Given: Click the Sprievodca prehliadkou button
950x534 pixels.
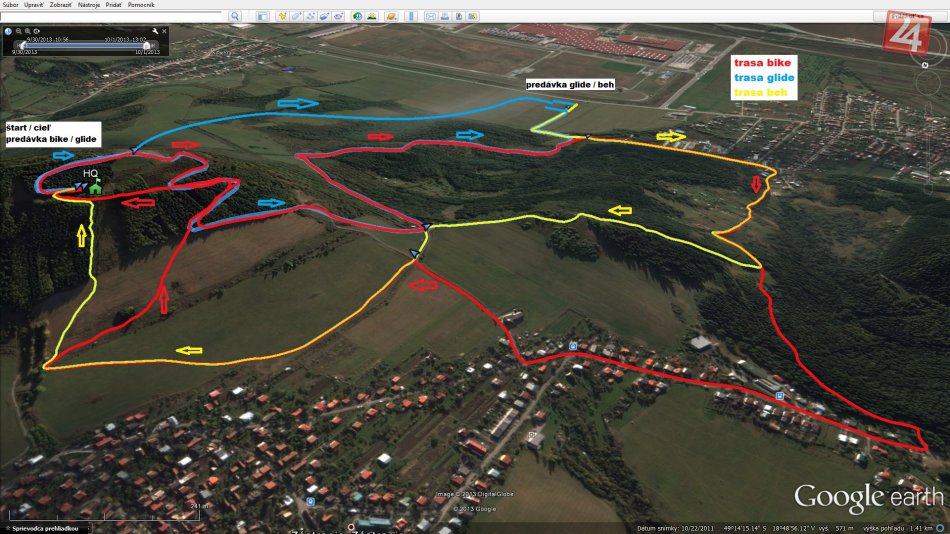Looking at the screenshot, I should tap(43, 527).
